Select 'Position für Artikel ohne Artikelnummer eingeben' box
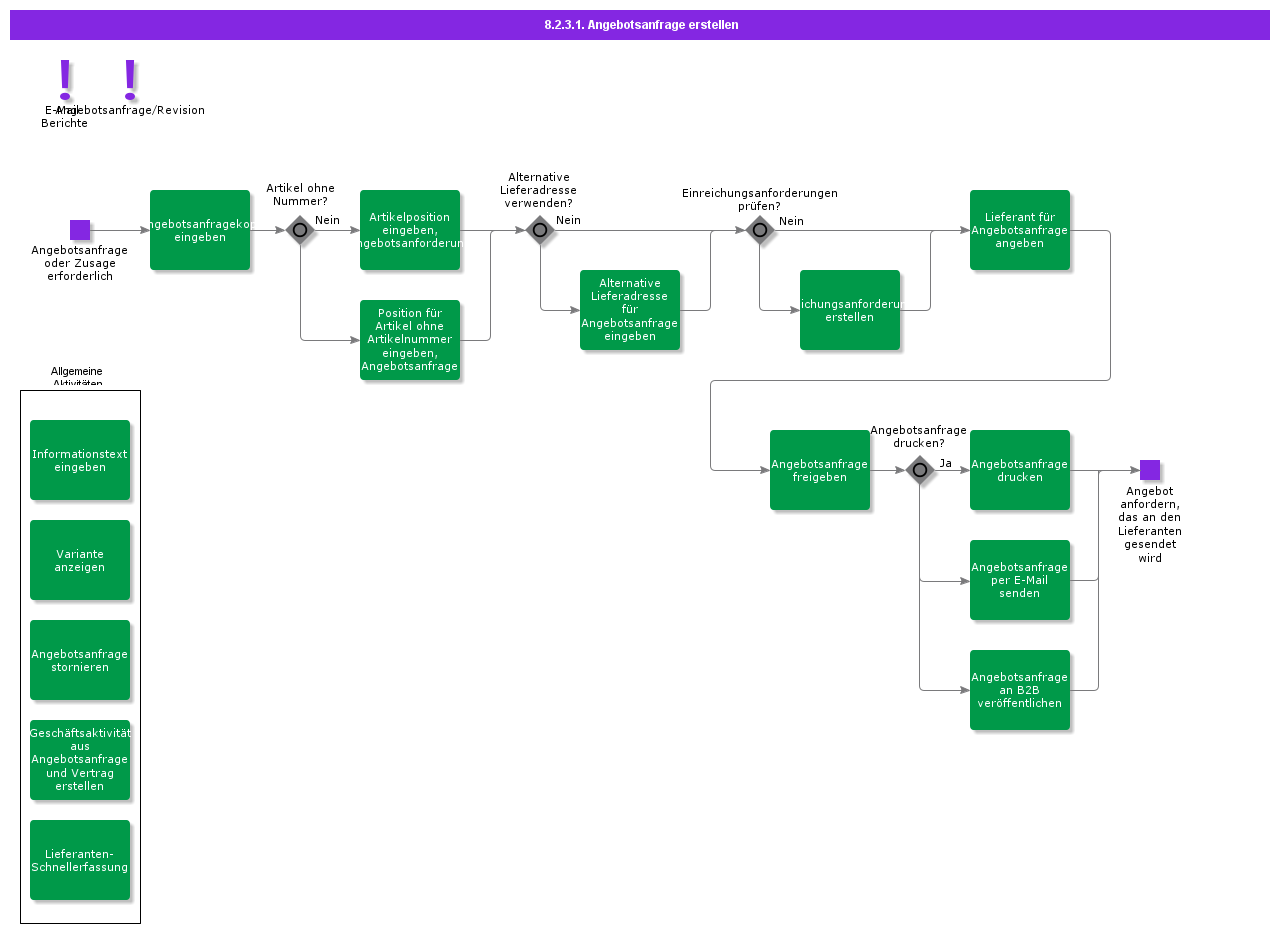This screenshot has width=1280, height=933. coord(410,340)
